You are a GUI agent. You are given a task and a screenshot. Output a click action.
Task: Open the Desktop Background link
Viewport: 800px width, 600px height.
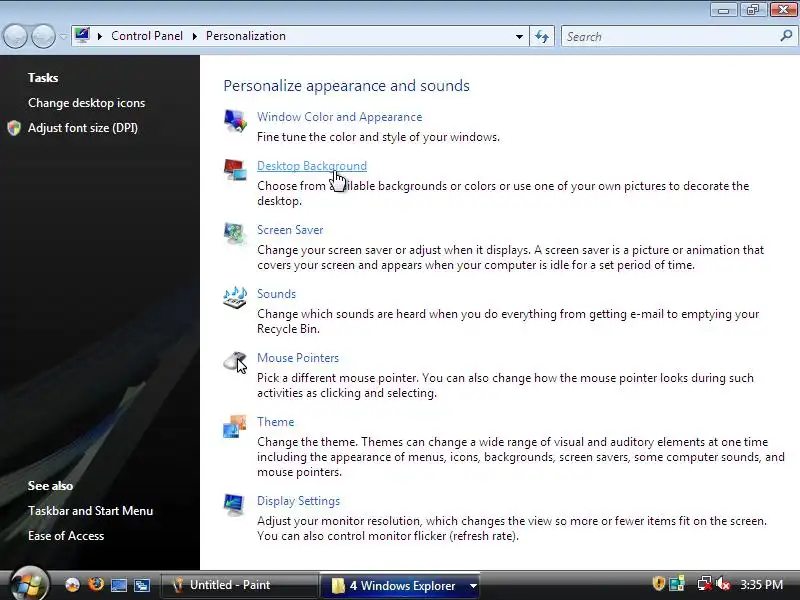coord(312,166)
